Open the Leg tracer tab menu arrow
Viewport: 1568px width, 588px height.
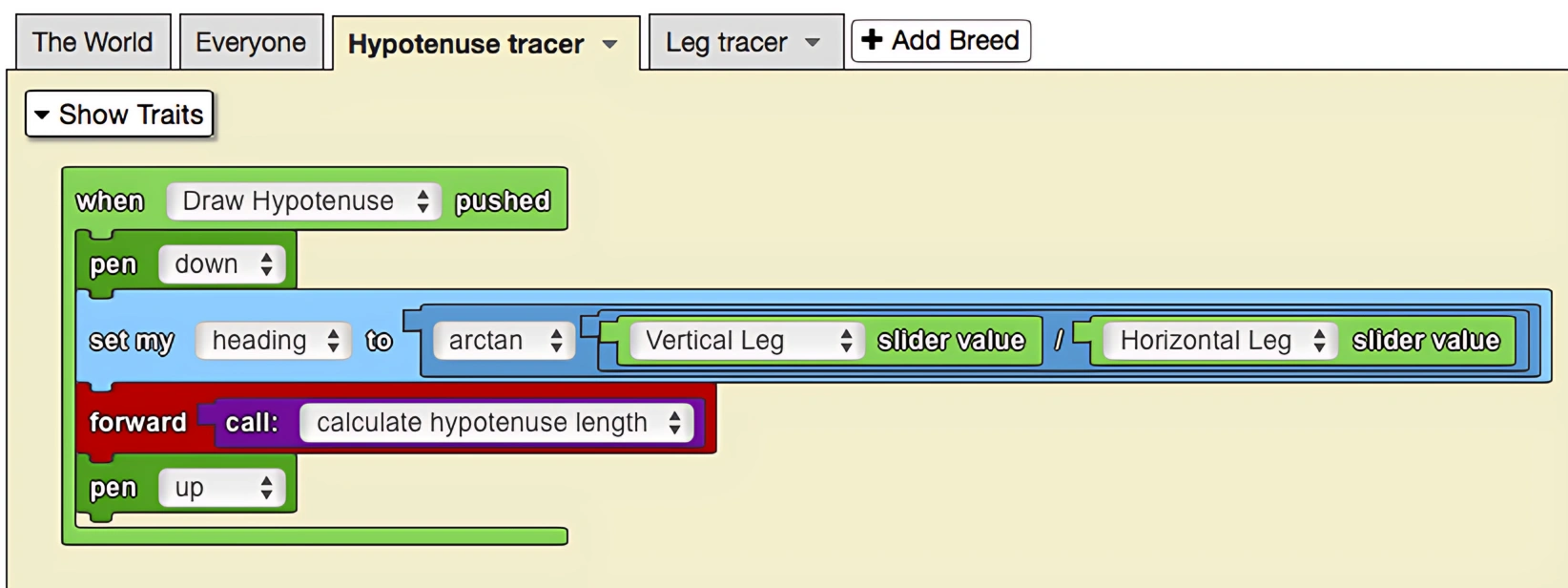(813, 41)
